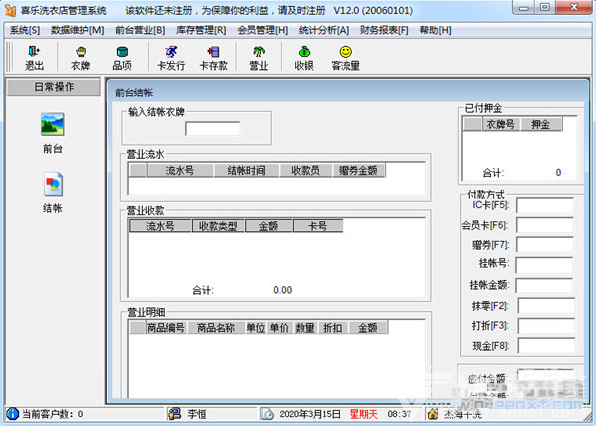The image size is (596, 426).
Task: Open the 营业 palm tree icon
Action: pyautogui.click(x=259, y=57)
